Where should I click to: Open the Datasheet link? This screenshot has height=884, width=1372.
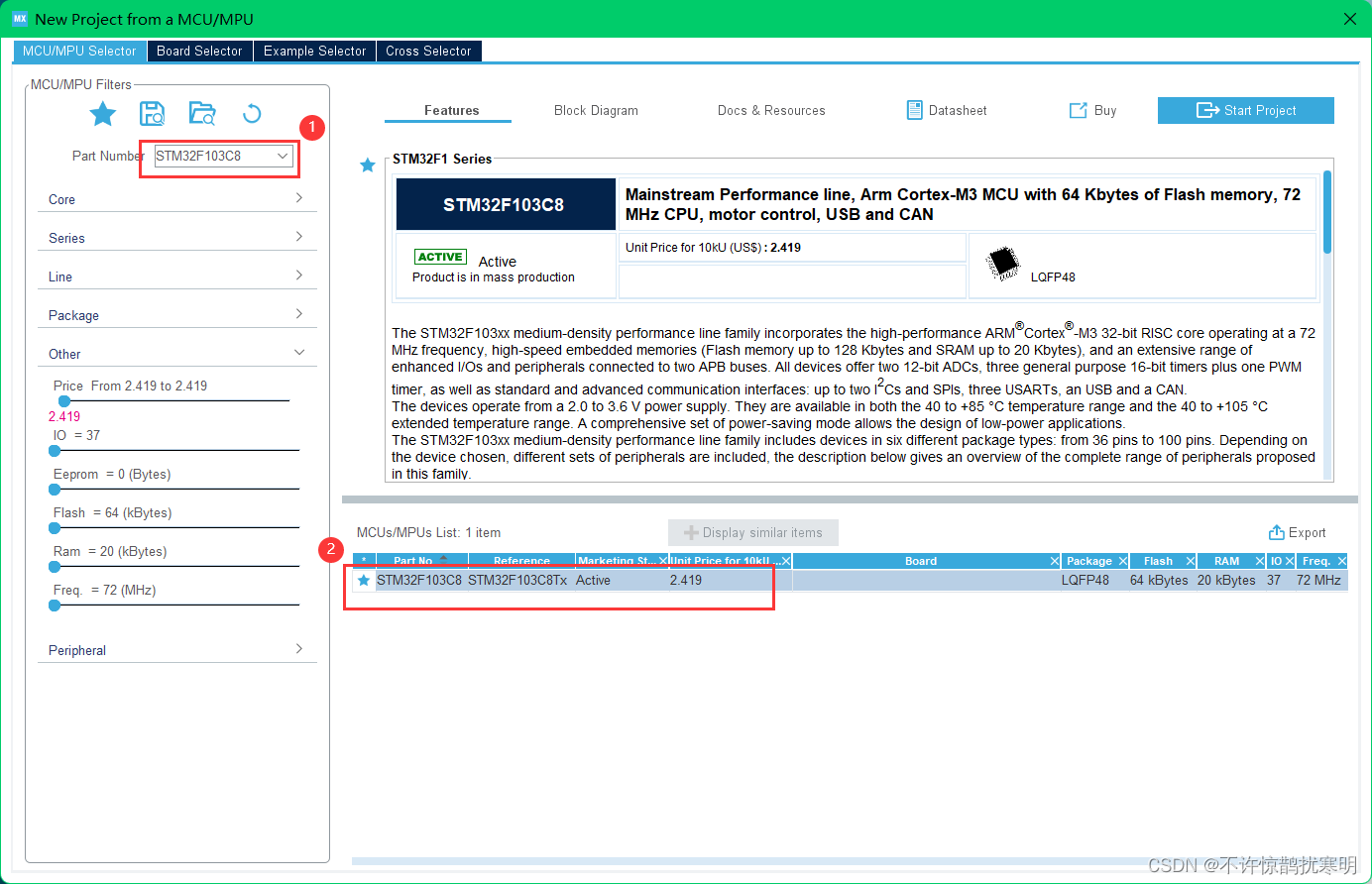[x=947, y=110]
